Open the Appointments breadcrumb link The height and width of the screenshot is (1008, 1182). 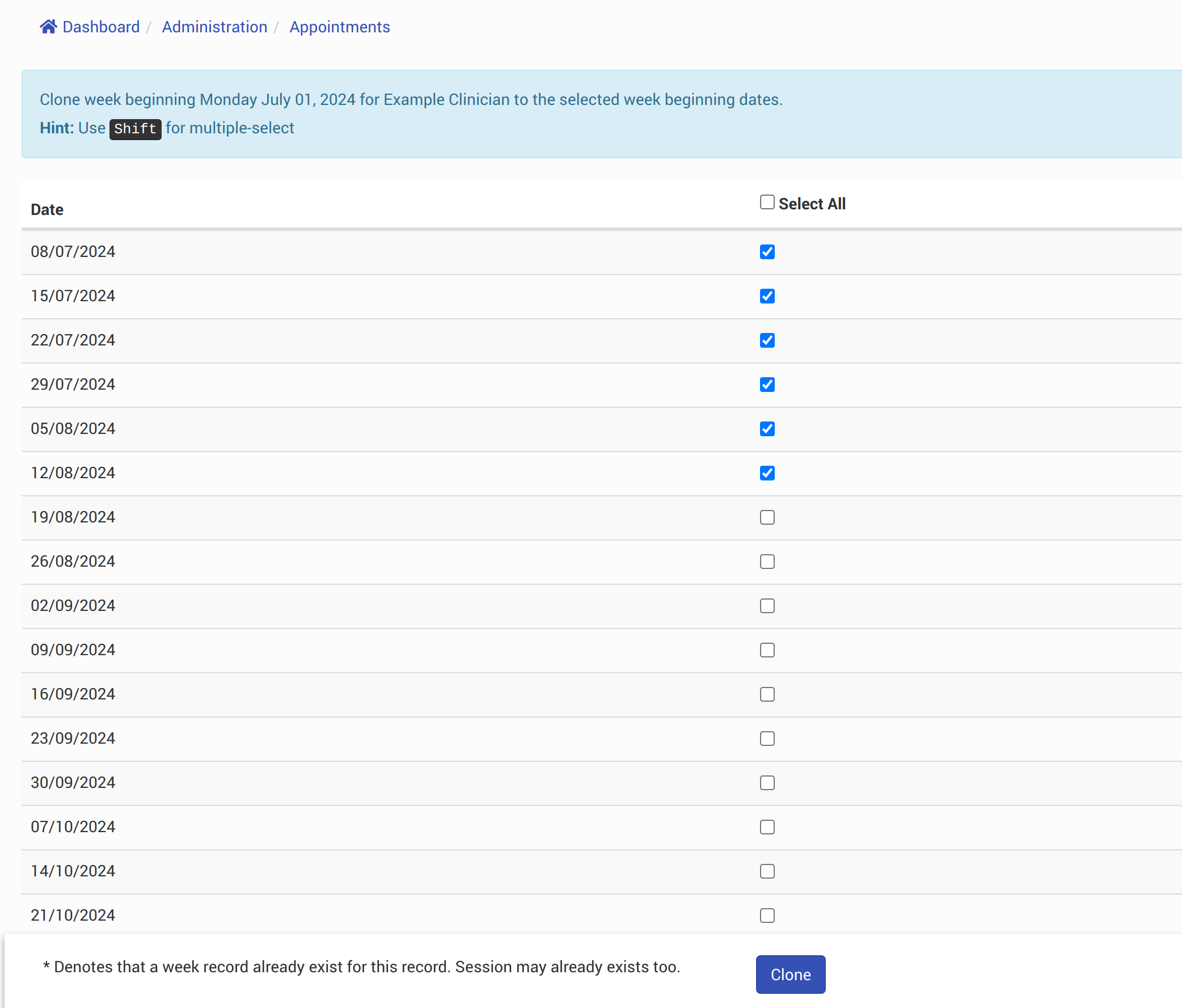click(x=339, y=27)
